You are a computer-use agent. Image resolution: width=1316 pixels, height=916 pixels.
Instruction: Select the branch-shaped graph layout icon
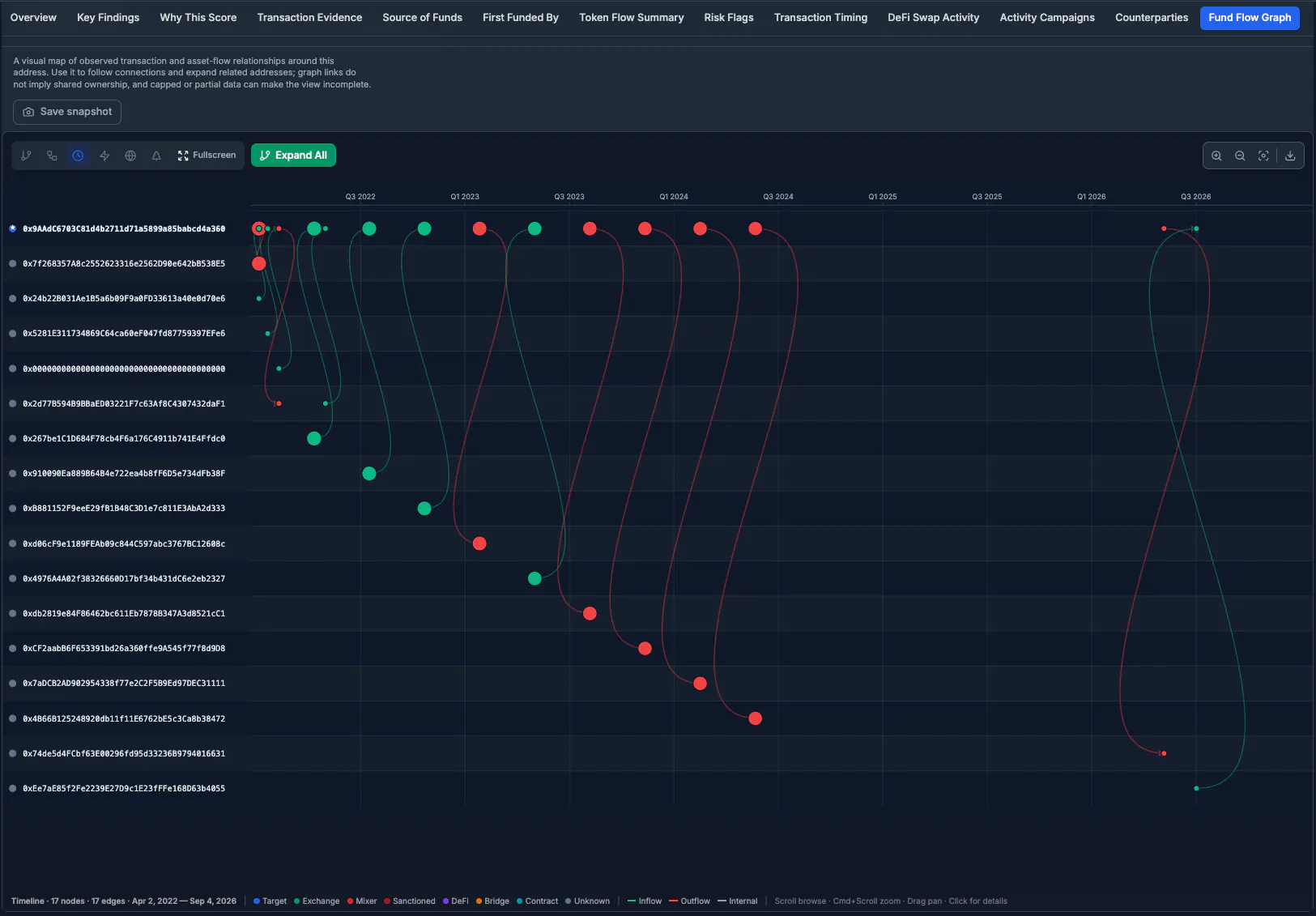coord(26,156)
